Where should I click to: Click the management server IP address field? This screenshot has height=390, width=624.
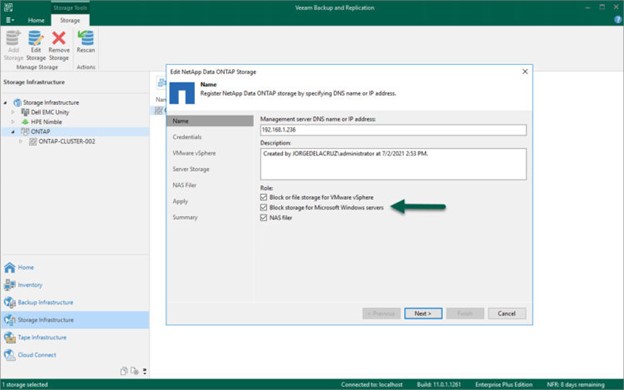click(393, 130)
